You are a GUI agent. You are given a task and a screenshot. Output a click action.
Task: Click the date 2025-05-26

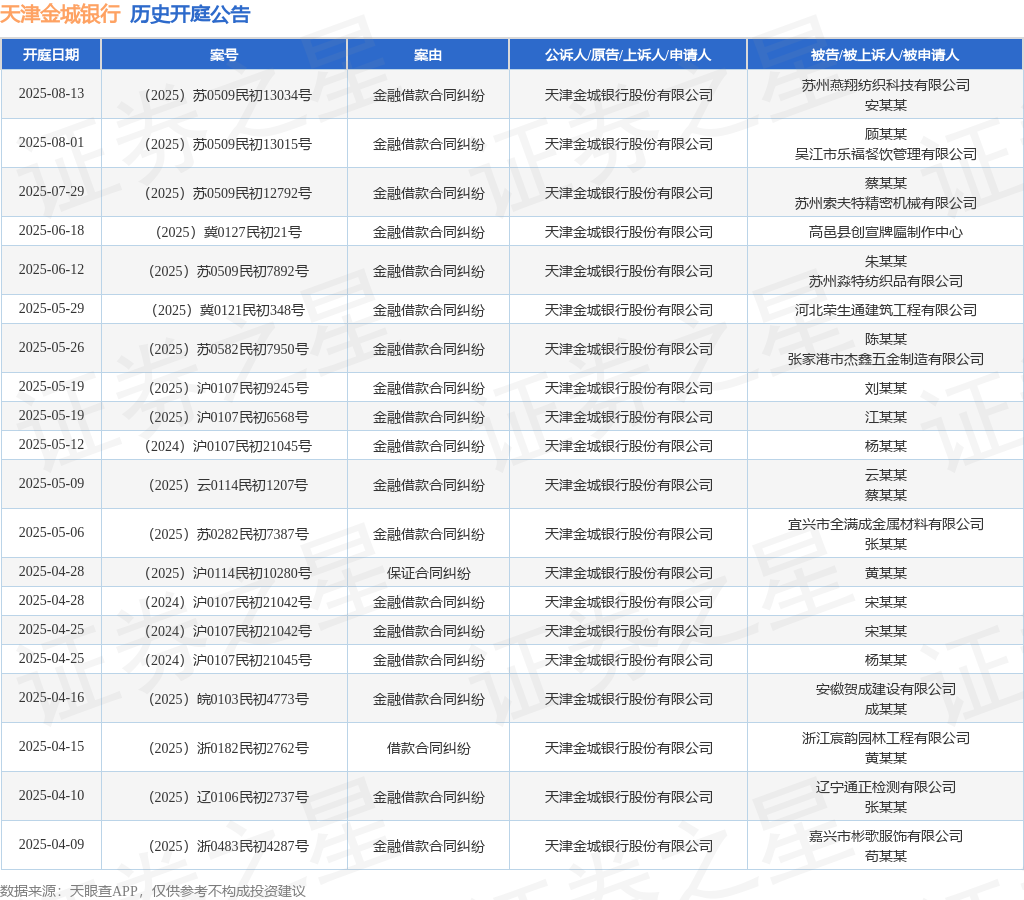[52, 347]
